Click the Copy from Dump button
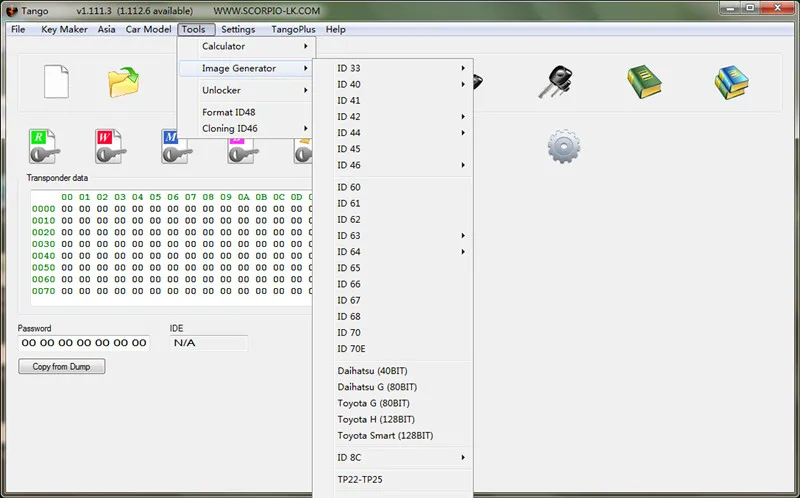Screen dimensions: 800x498 [62, 366]
